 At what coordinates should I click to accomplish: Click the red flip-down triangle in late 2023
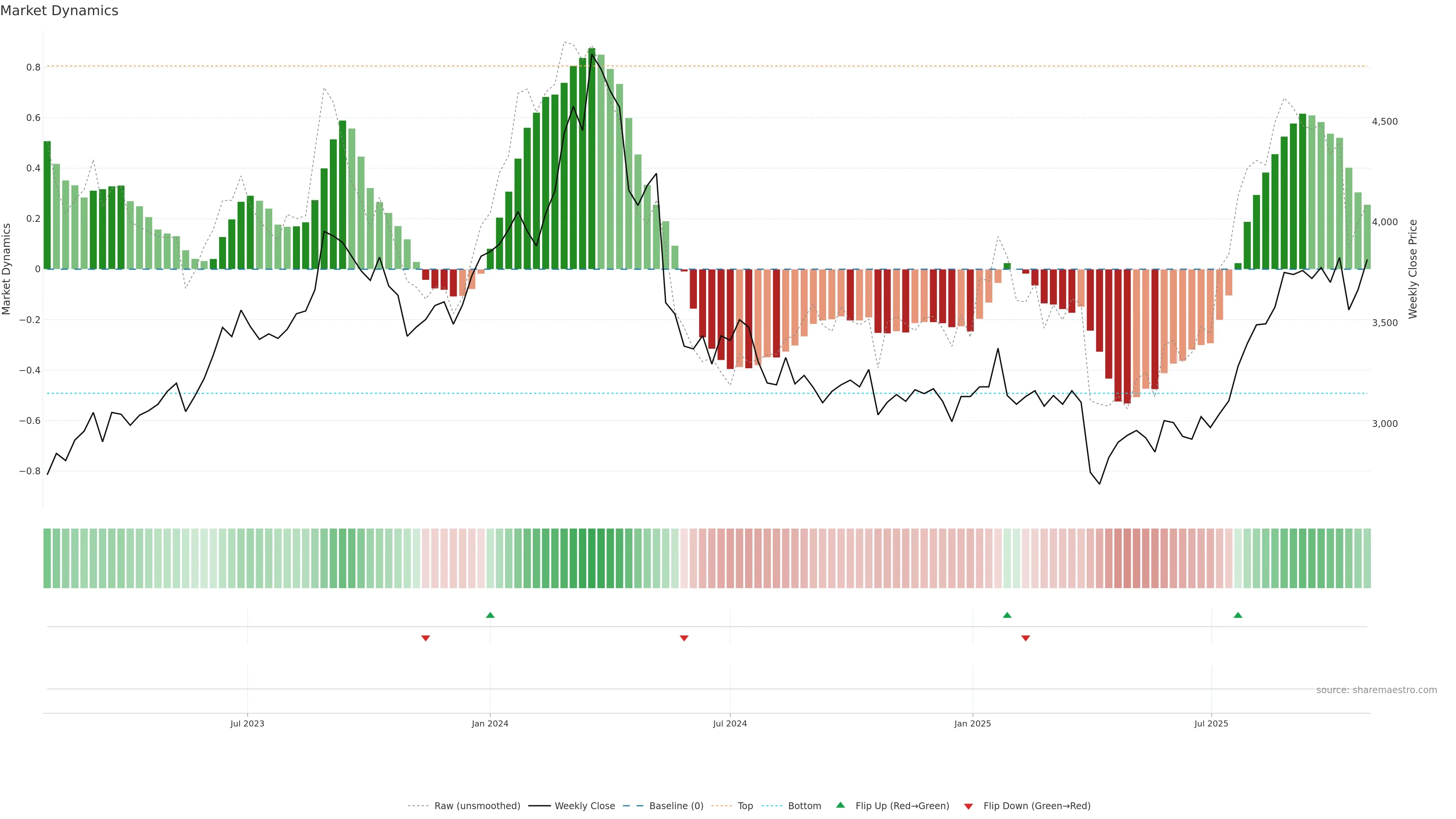pyautogui.click(x=425, y=638)
